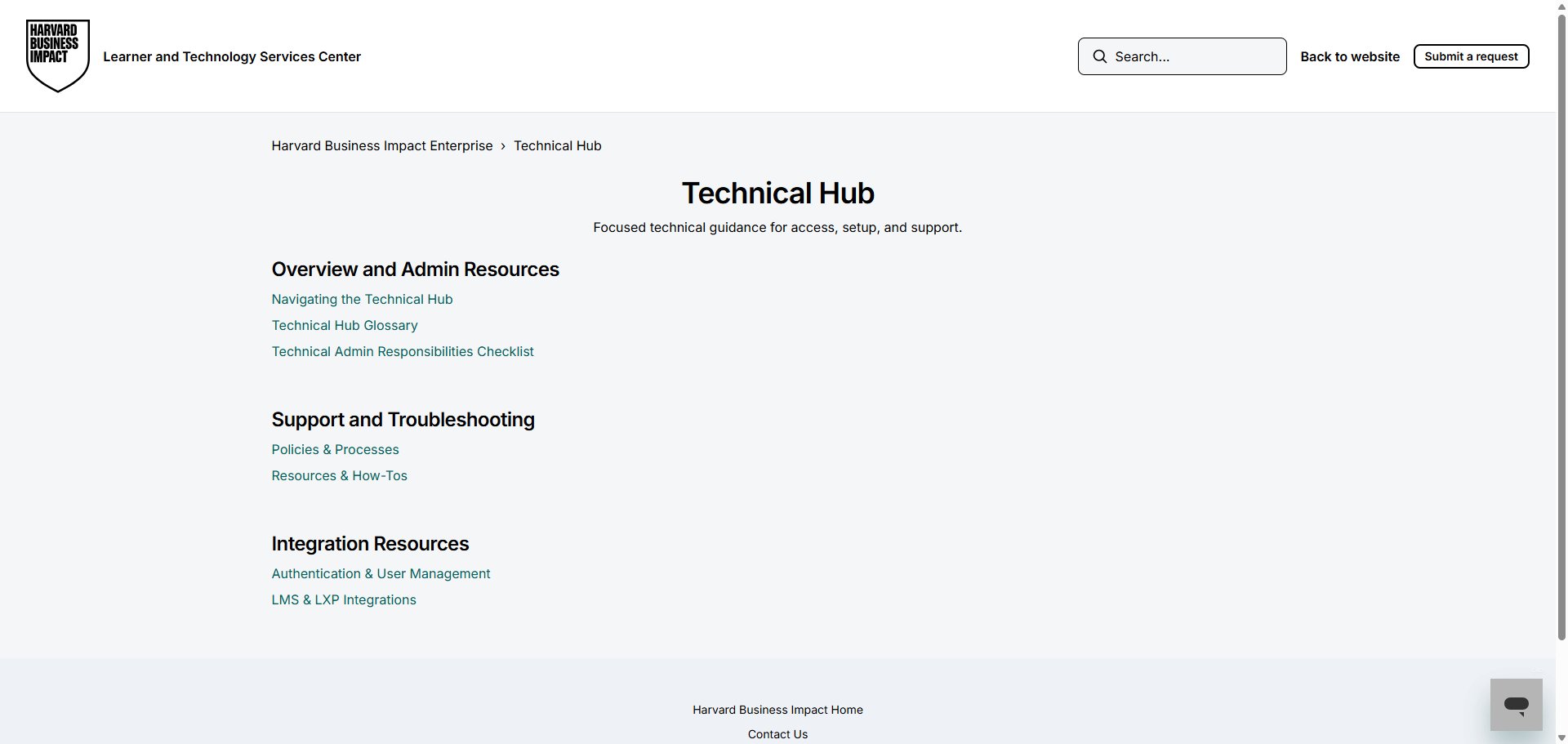Select the Technical Hub breadcrumb item

tap(557, 145)
